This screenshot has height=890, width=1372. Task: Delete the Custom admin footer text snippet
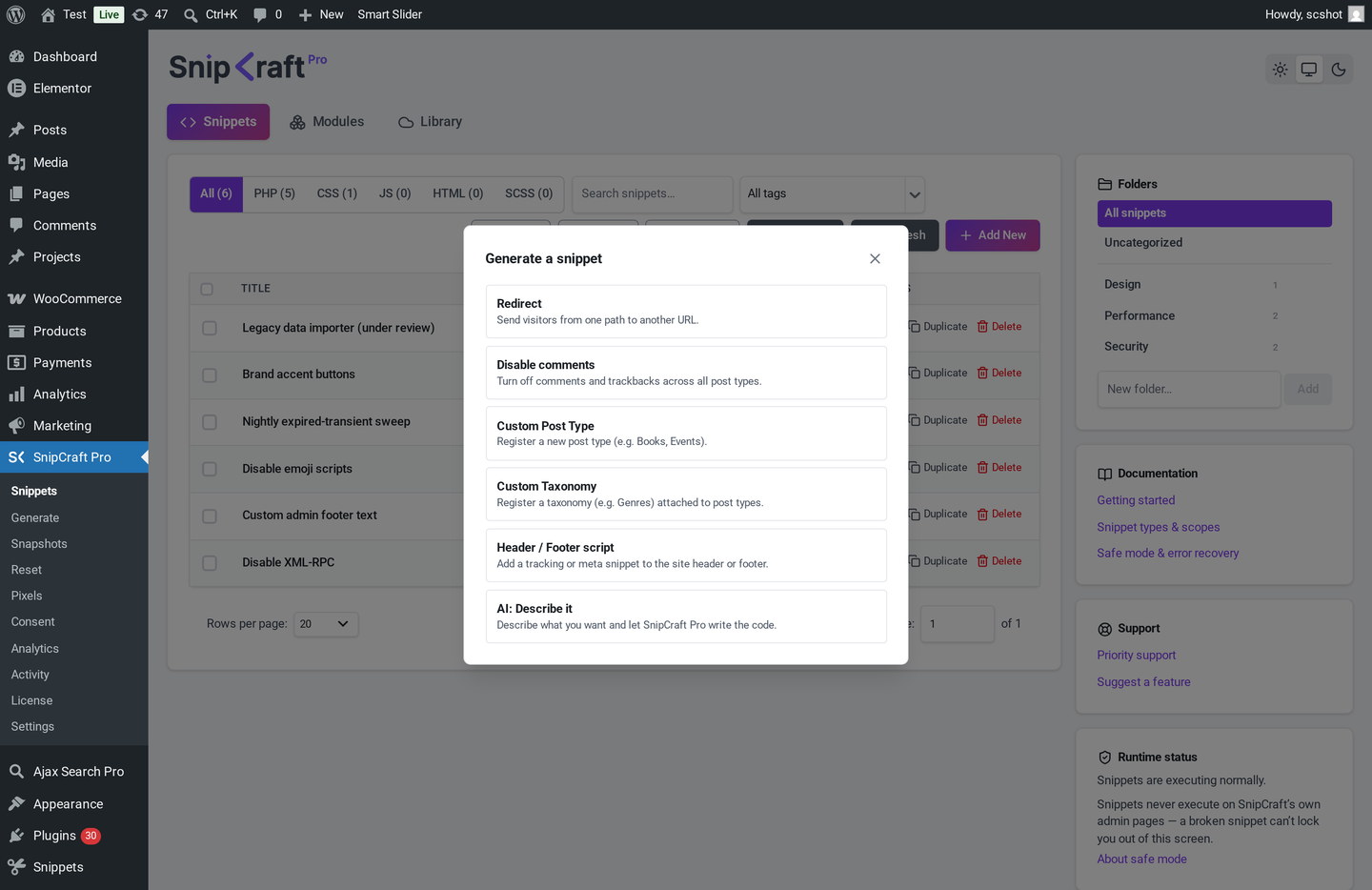pyautogui.click(x=999, y=515)
